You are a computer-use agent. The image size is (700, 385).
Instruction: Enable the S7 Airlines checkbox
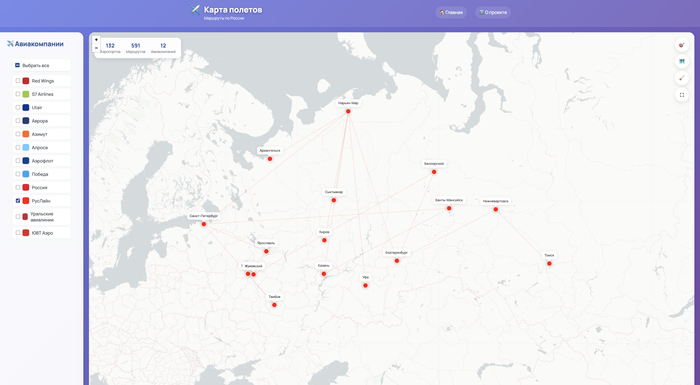point(18,94)
